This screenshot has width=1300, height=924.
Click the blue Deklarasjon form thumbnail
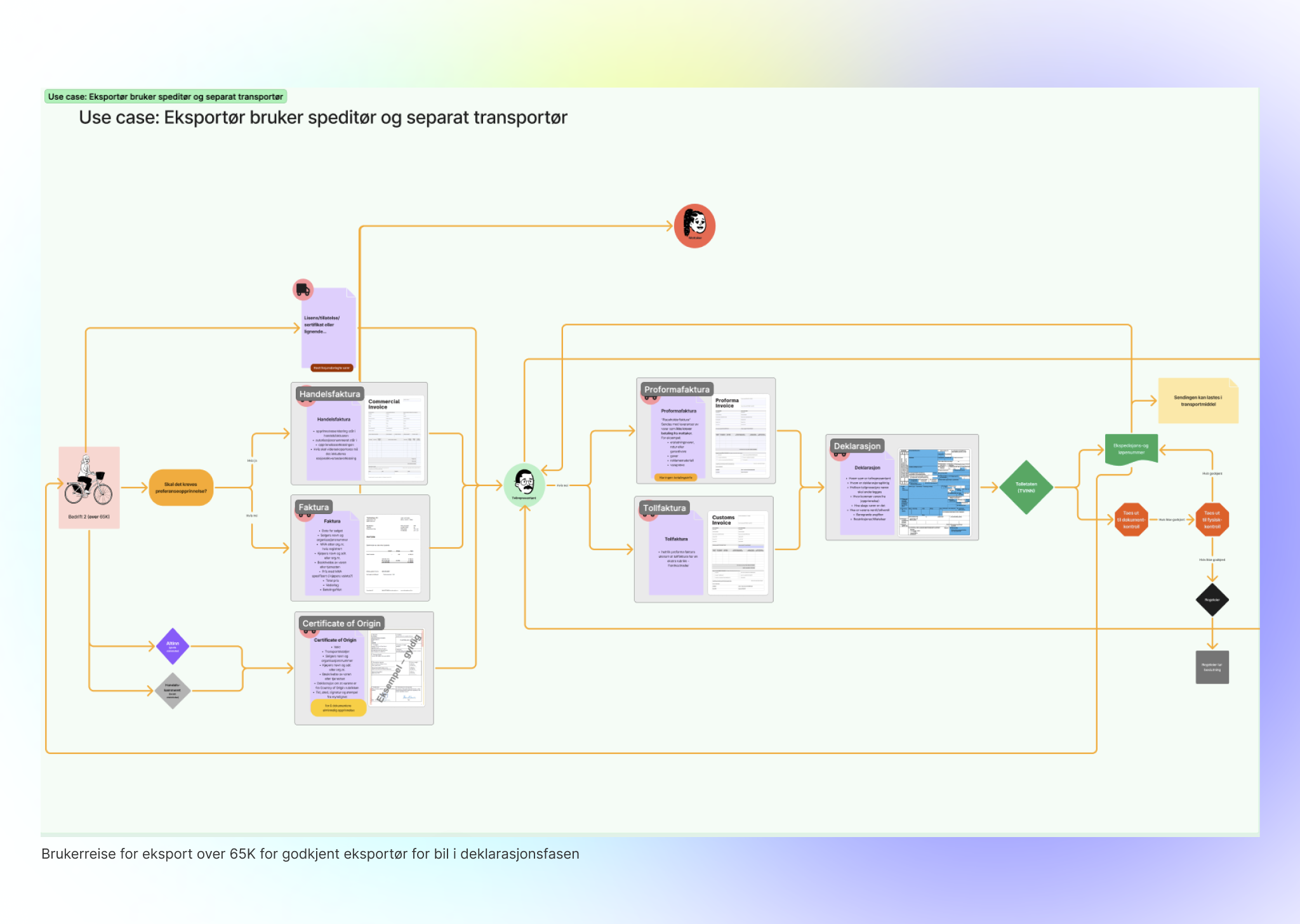(x=934, y=492)
